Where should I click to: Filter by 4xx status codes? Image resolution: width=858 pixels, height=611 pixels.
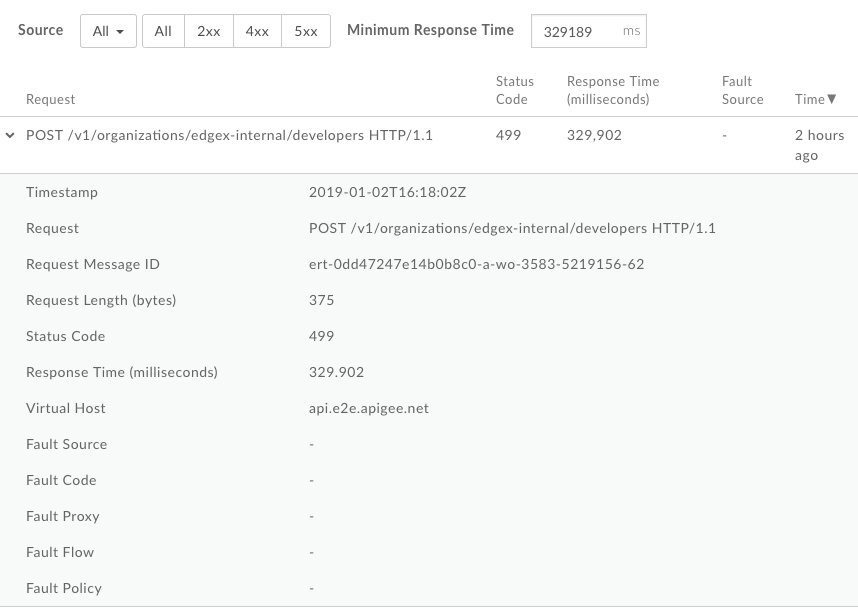[257, 31]
